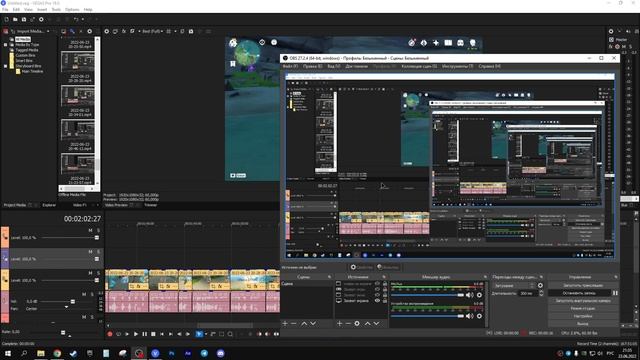
Task: Save snapshot to file in preview toolbar
Action: click(191, 31)
